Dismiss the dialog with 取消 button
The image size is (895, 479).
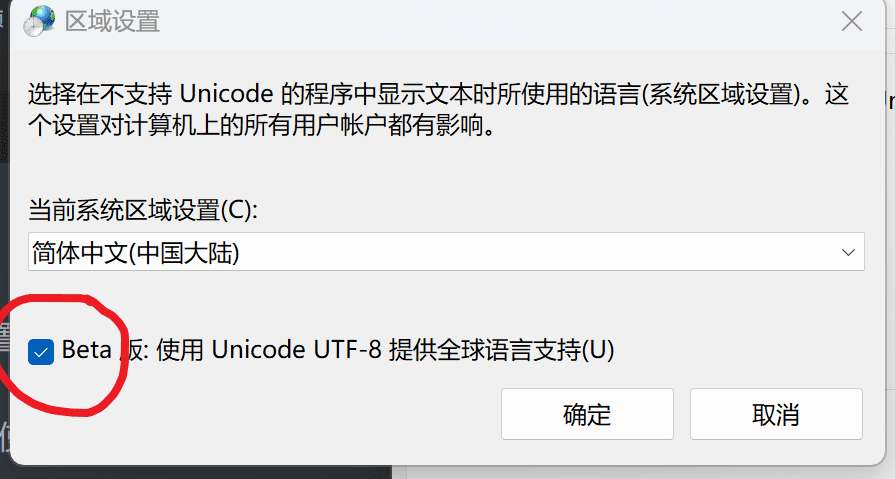[776, 414]
